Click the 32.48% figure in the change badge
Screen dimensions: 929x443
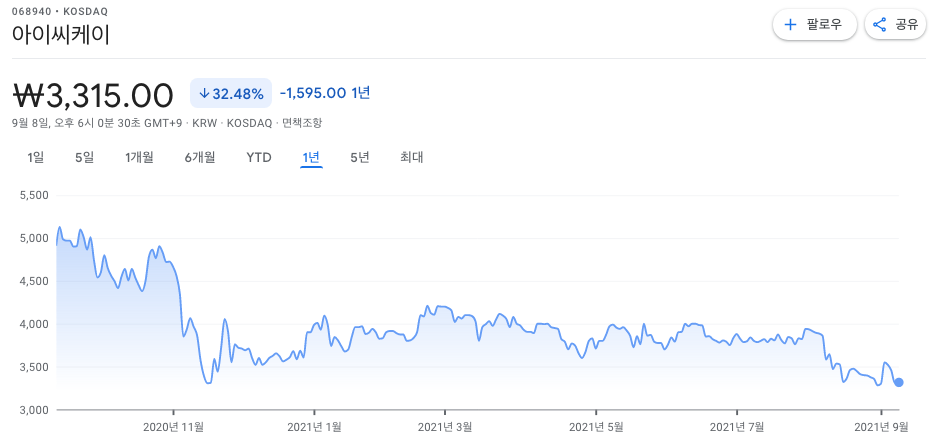pyautogui.click(x=238, y=94)
